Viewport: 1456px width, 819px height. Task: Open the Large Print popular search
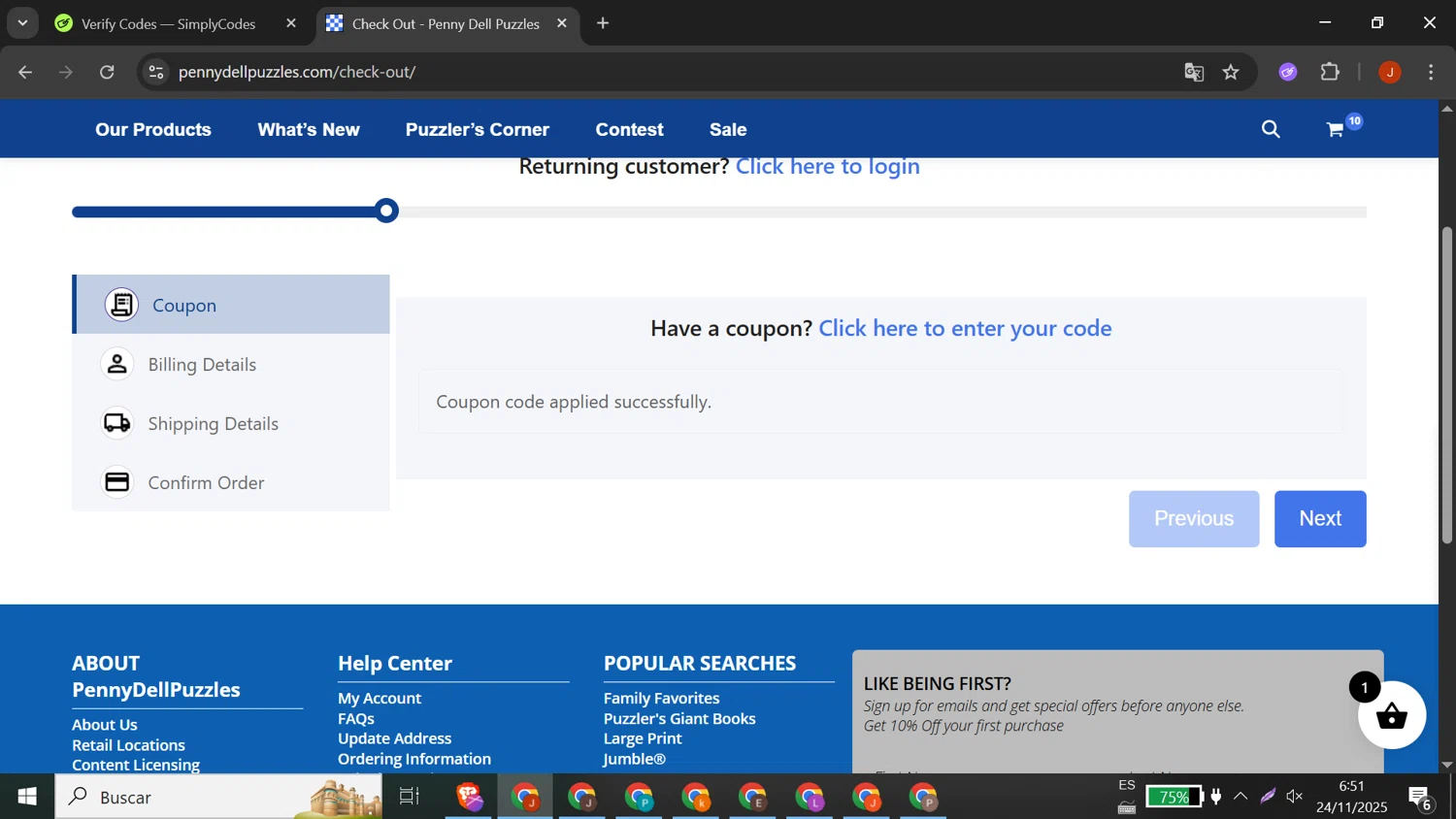tap(643, 738)
